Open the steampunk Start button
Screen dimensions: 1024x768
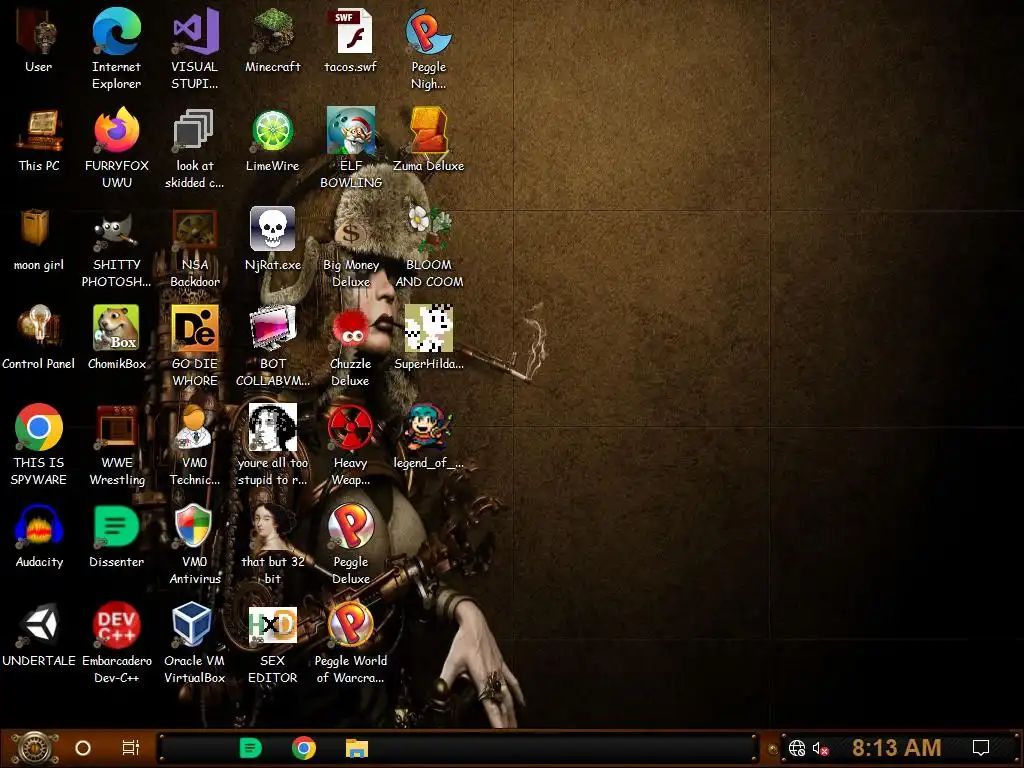[35, 748]
